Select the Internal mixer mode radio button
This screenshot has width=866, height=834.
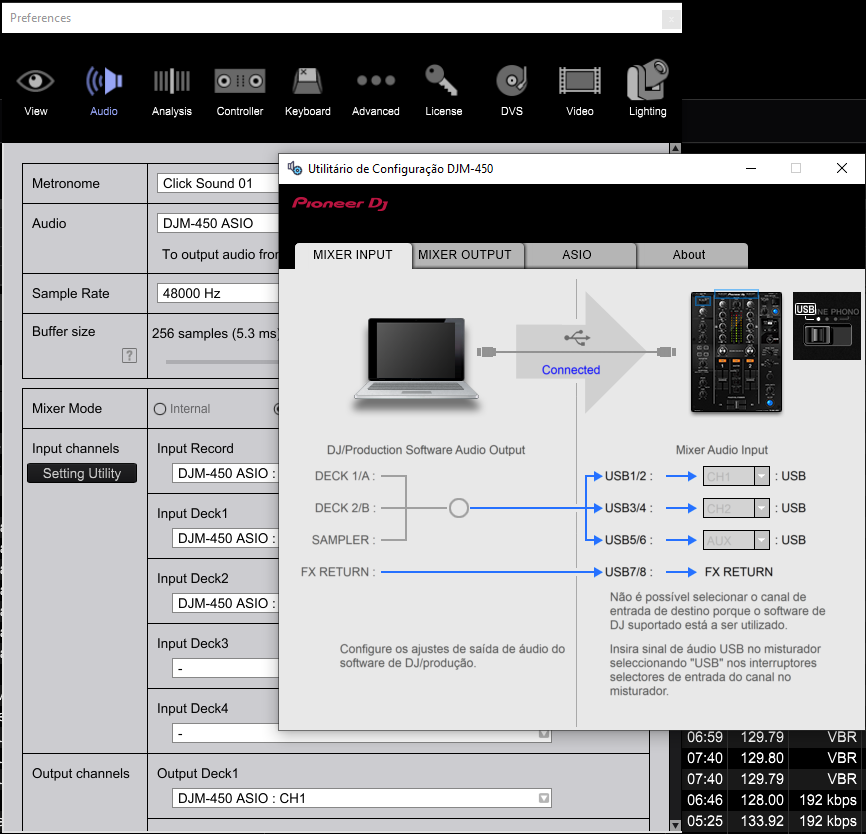[x=160, y=409]
